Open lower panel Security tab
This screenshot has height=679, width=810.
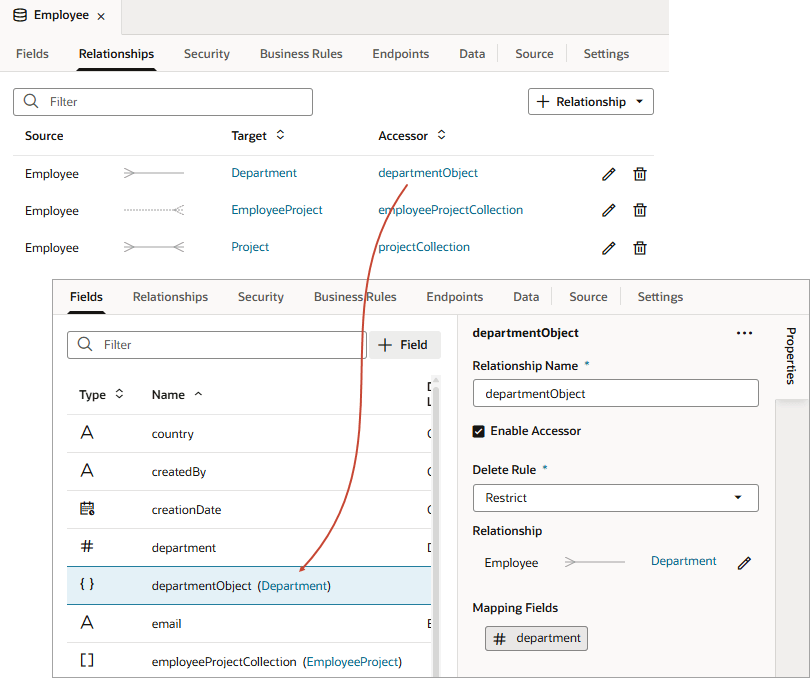pyautogui.click(x=261, y=297)
